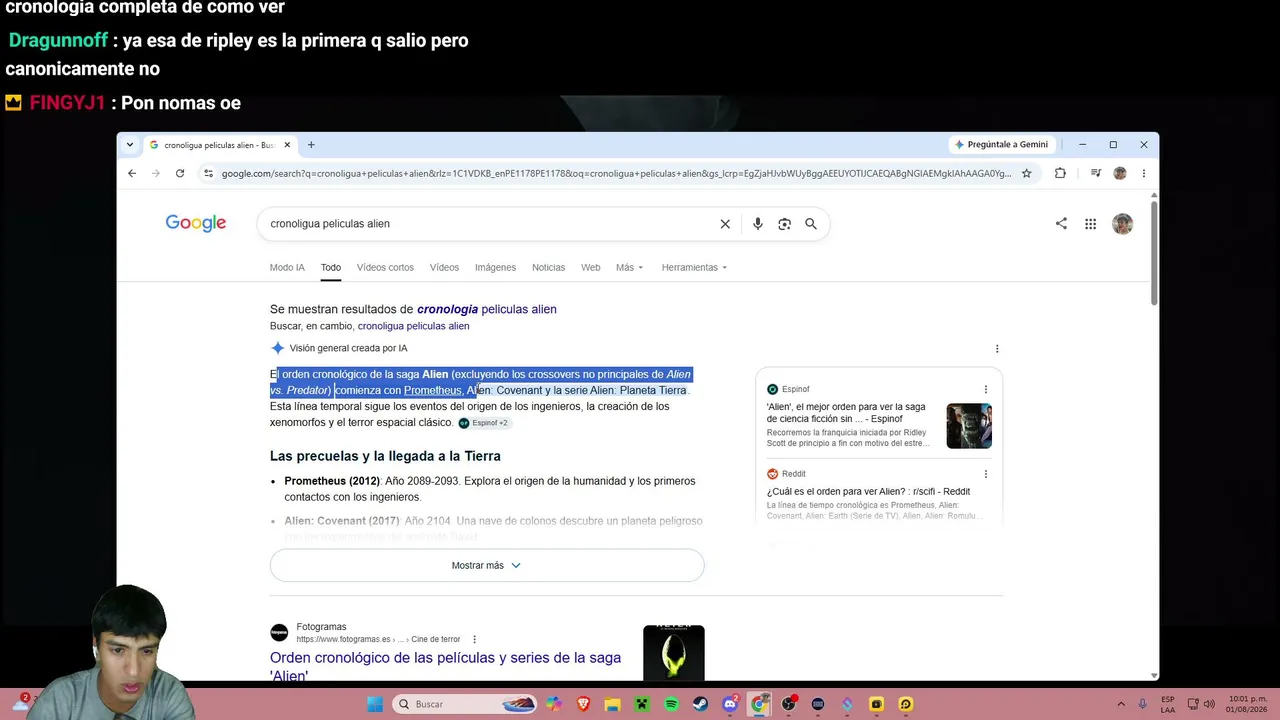The image size is (1280, 720).
Task: Click the Pregúntale a Gemini button
Action: tap(1001, 145)
